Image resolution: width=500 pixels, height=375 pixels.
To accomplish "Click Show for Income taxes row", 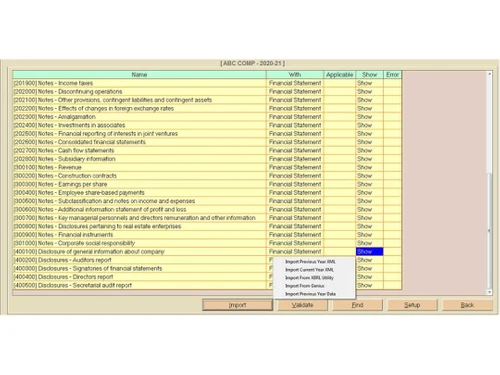I will pos(369,83).
